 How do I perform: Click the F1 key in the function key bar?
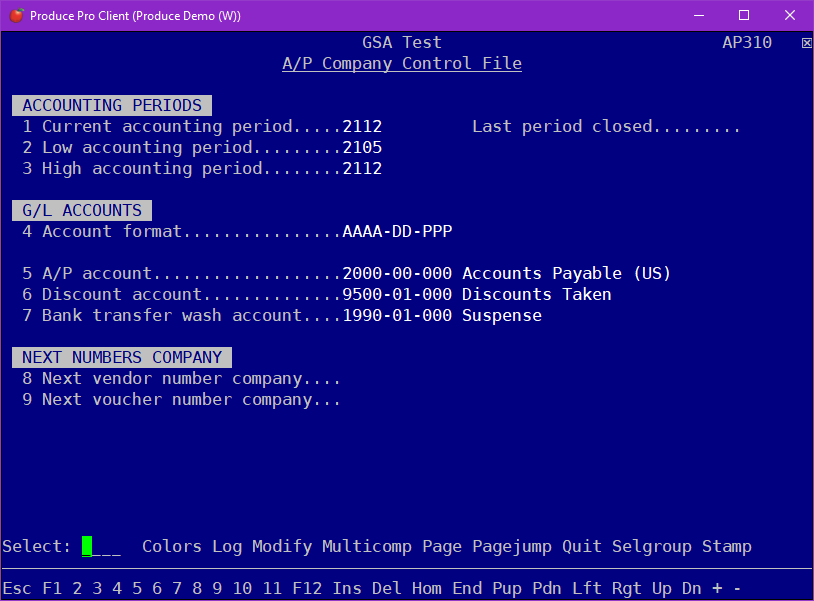pyautogui.click(x=52, y=589)
